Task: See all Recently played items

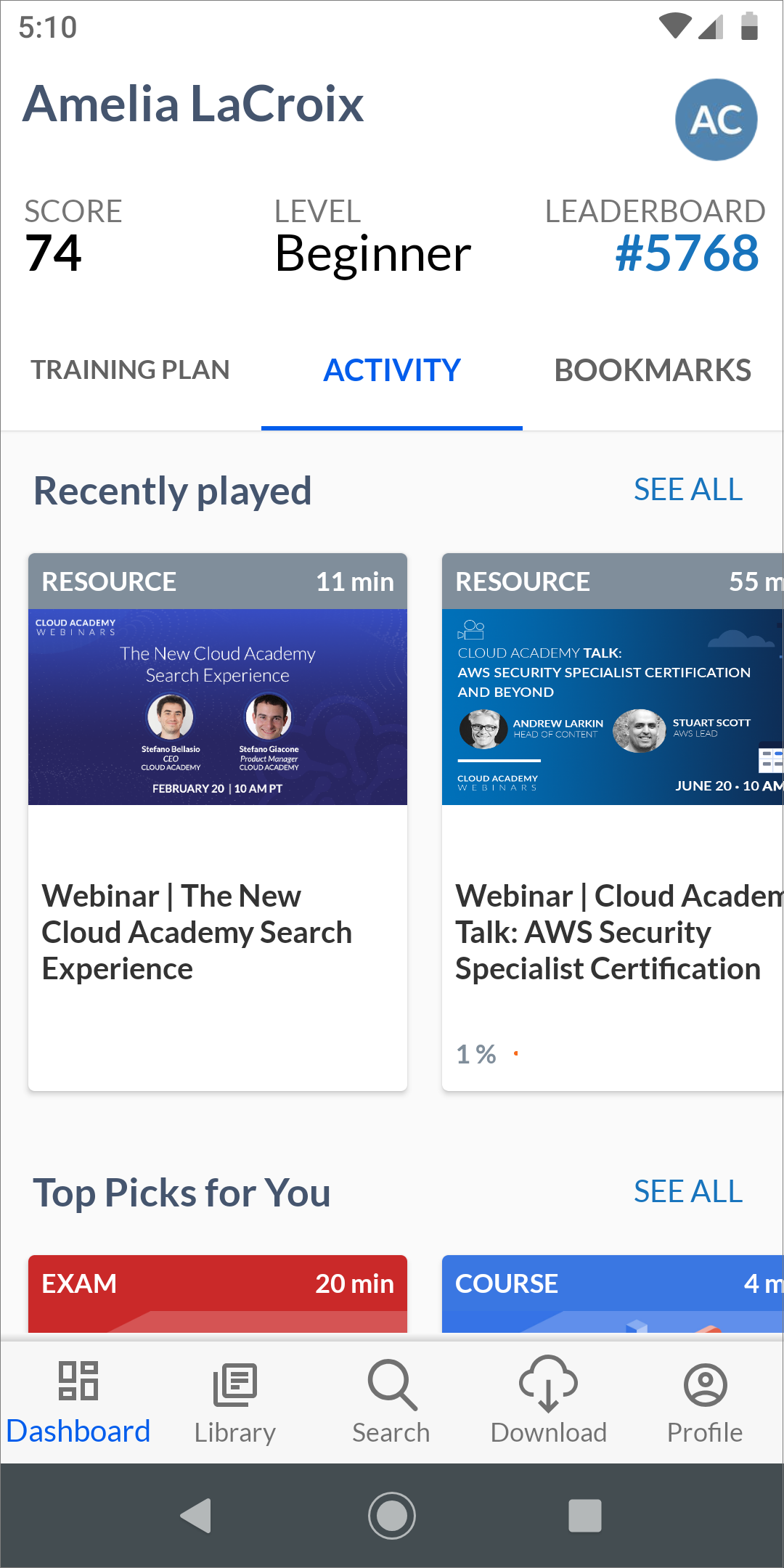Action: coord(688,490)
